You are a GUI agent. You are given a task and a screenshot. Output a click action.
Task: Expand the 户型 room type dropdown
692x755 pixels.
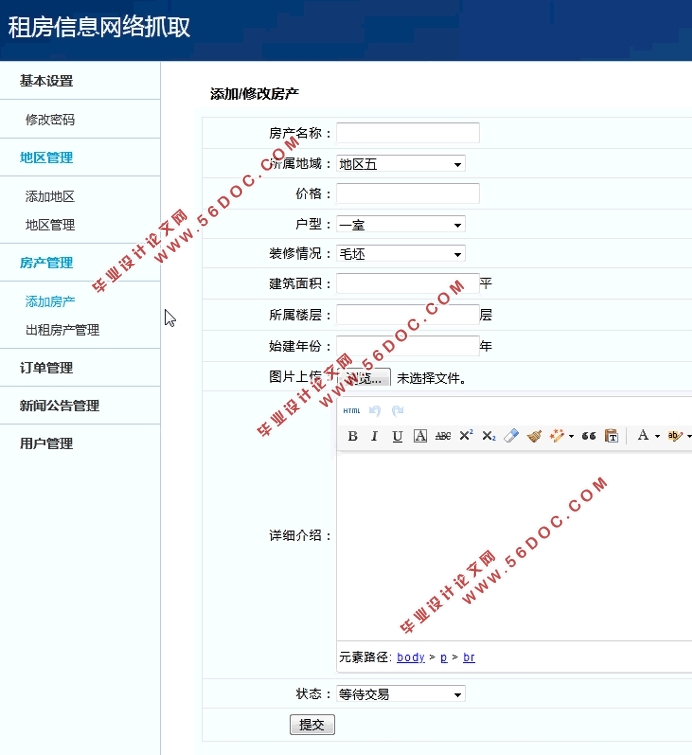coord(401,225)
